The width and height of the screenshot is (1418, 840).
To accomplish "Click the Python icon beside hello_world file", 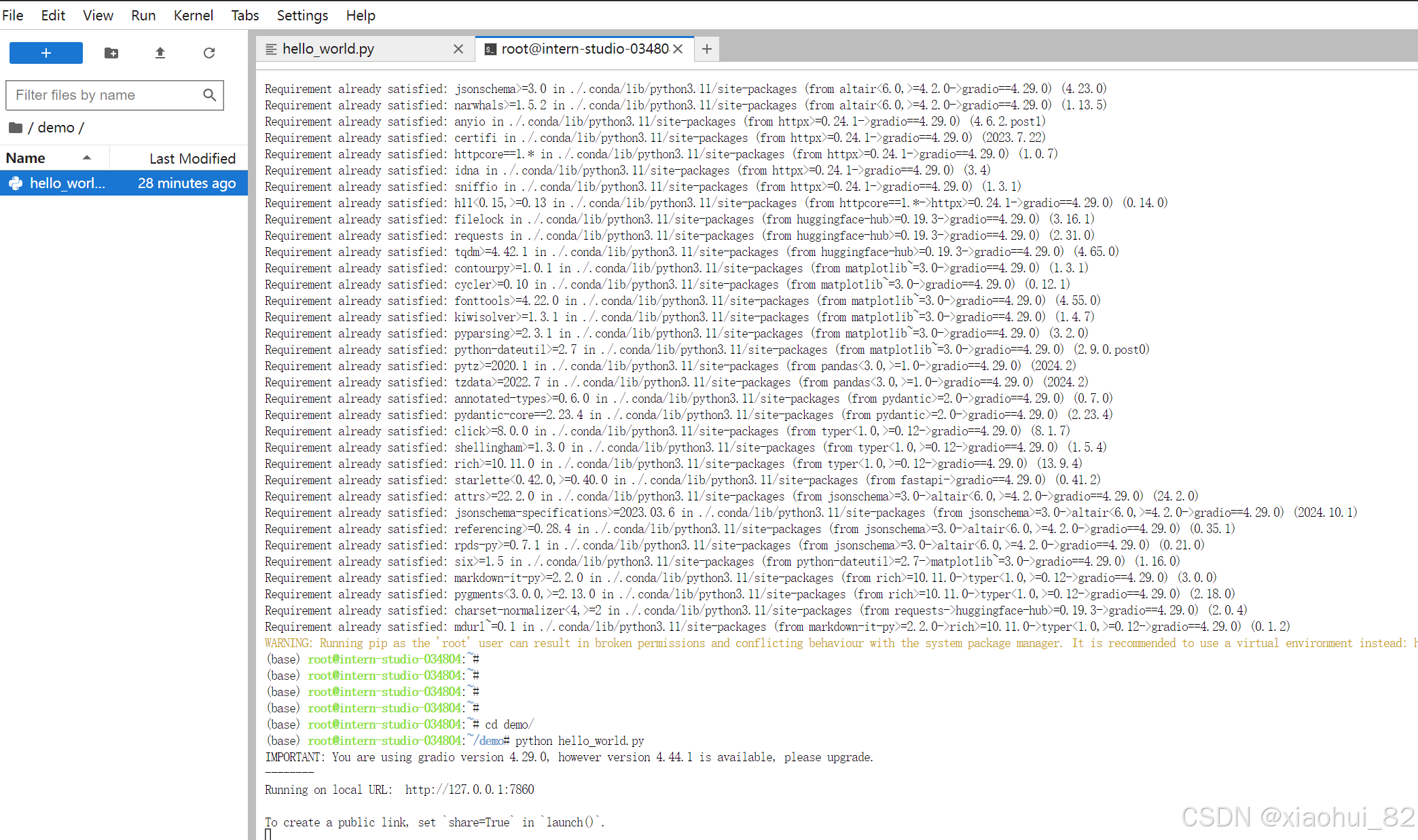I will click(x=16, y=183).
